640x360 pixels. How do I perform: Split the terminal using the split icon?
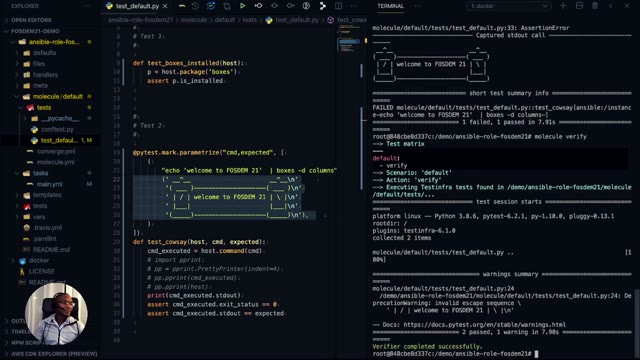579,6
